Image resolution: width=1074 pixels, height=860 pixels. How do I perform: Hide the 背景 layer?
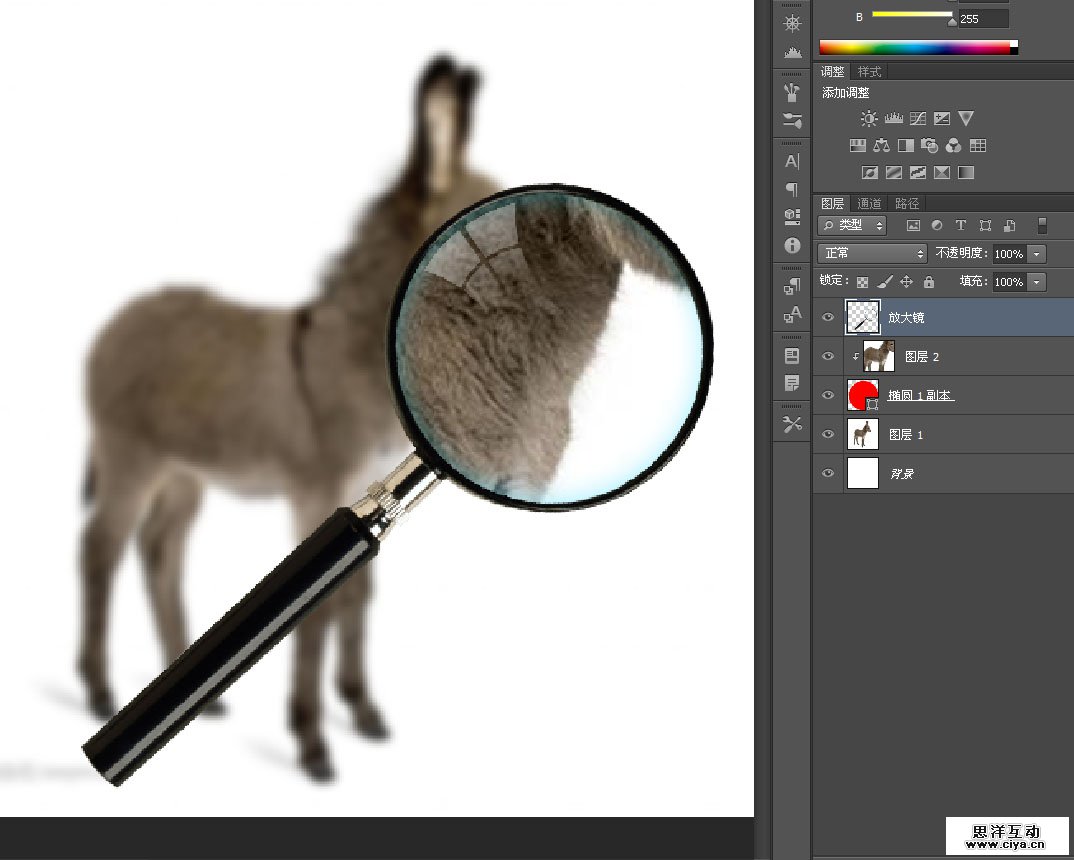tap(827, 473)
